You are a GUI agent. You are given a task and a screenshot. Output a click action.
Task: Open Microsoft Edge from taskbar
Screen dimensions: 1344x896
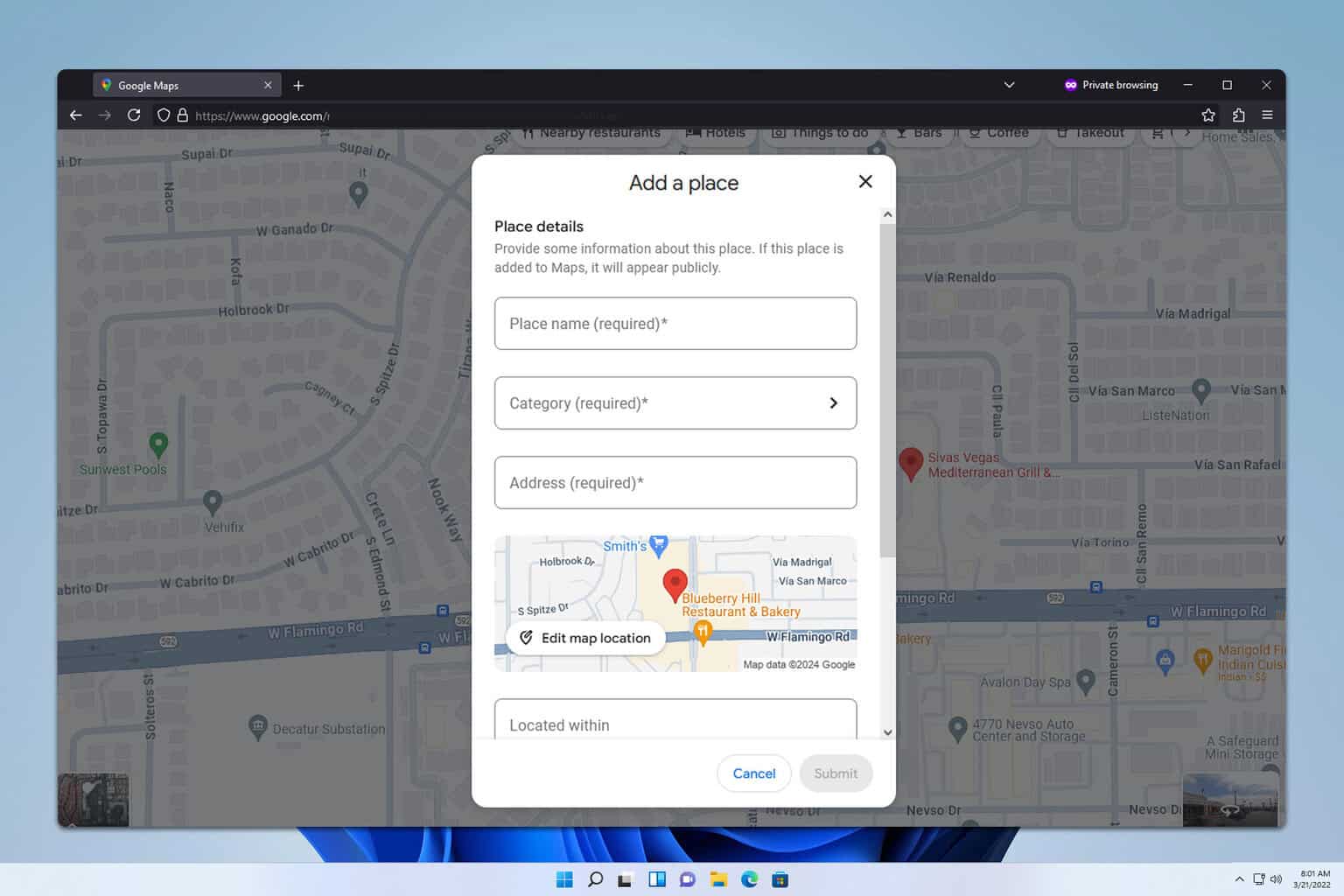point(749,879)
